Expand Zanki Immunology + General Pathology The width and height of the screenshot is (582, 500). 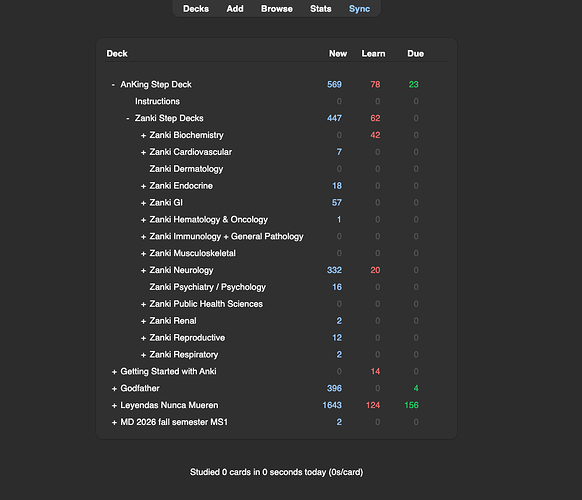143,237
